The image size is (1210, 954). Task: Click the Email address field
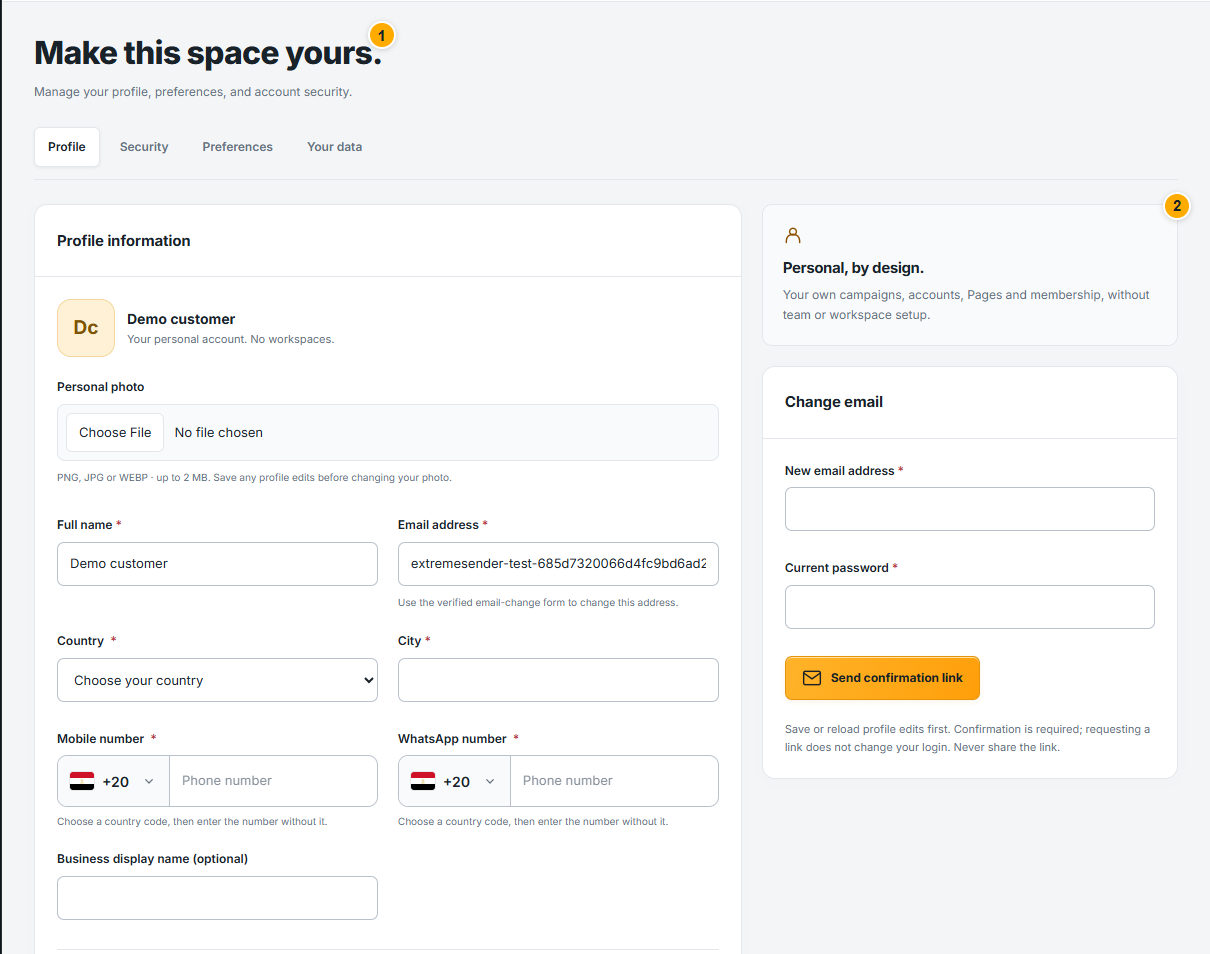pos(558,564)
